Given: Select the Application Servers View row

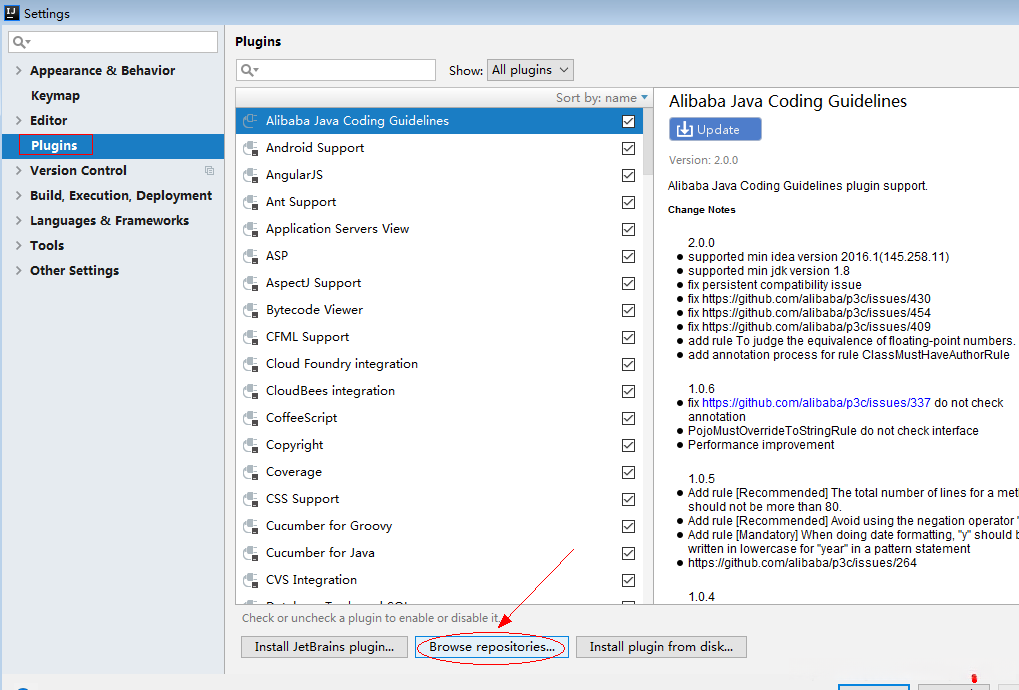Looking at the screenshot, I should 439,229.
